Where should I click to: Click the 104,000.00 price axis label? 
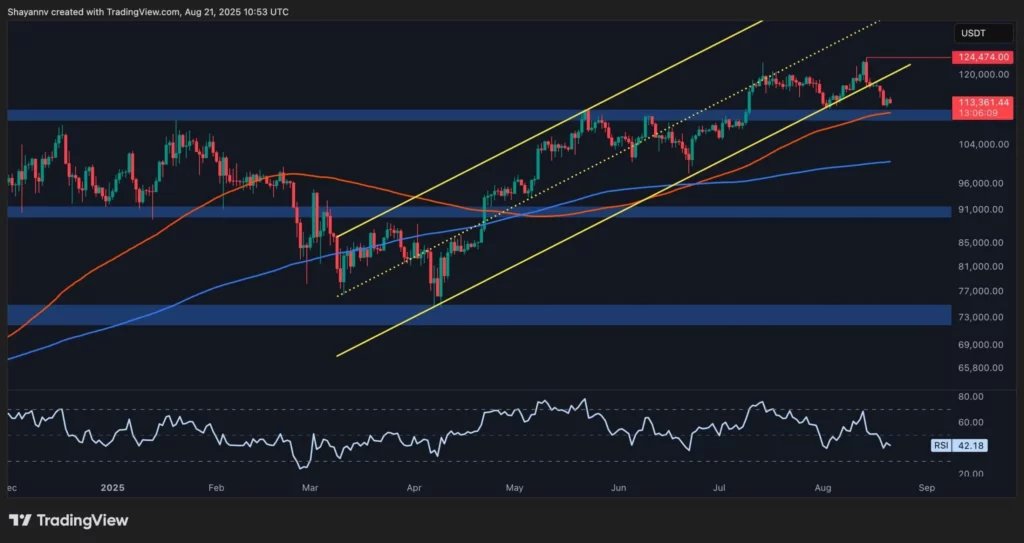(x=982, y=144)
